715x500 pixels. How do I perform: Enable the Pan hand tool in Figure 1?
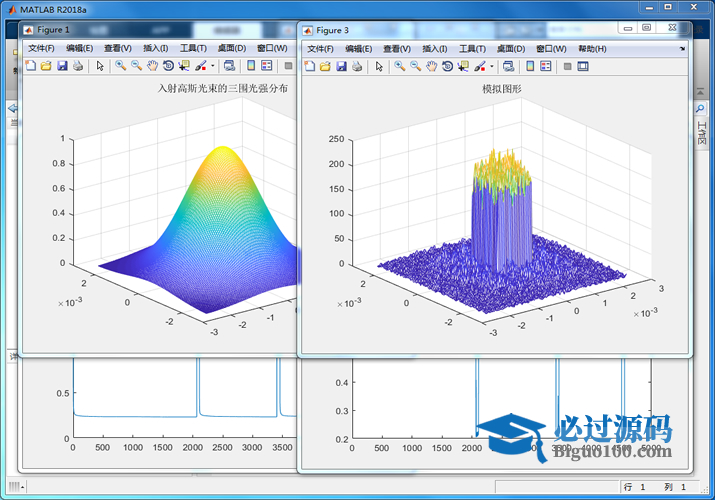(x=152, y=66)
